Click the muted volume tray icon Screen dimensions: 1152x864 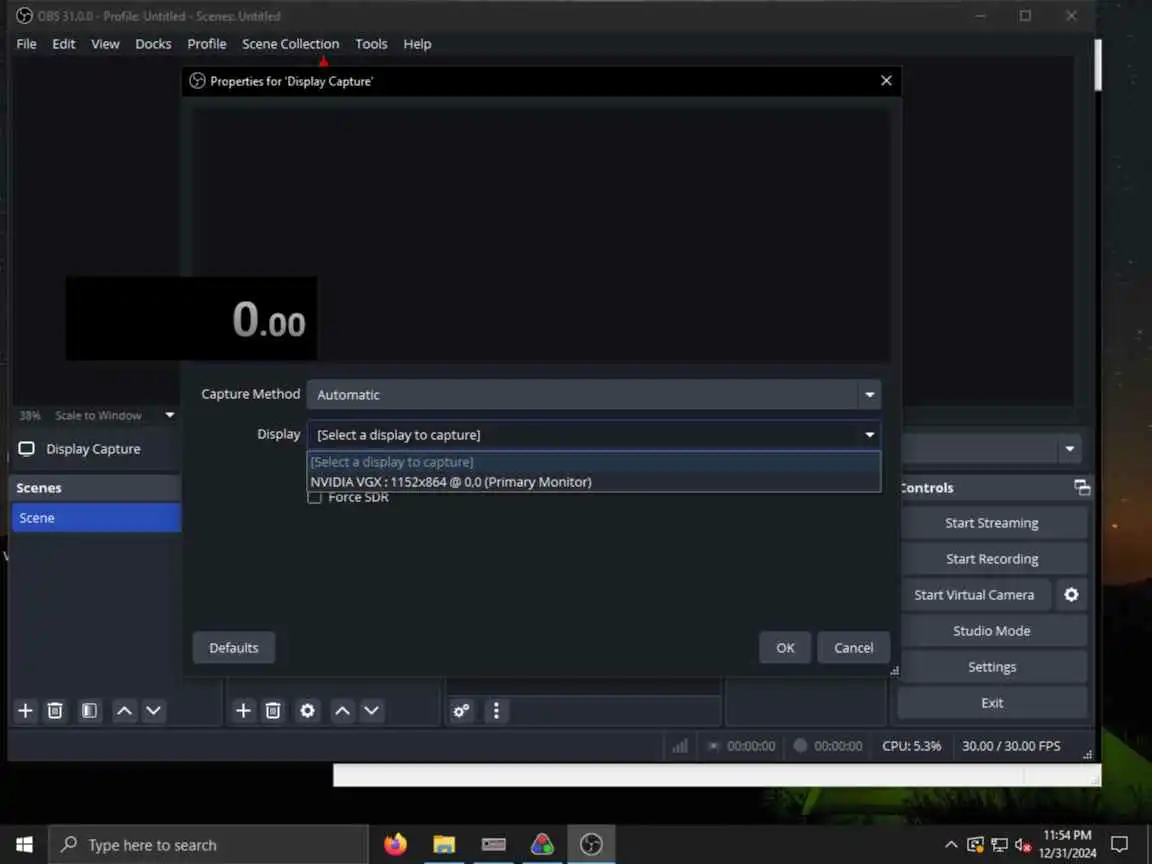coord(1023,845)
